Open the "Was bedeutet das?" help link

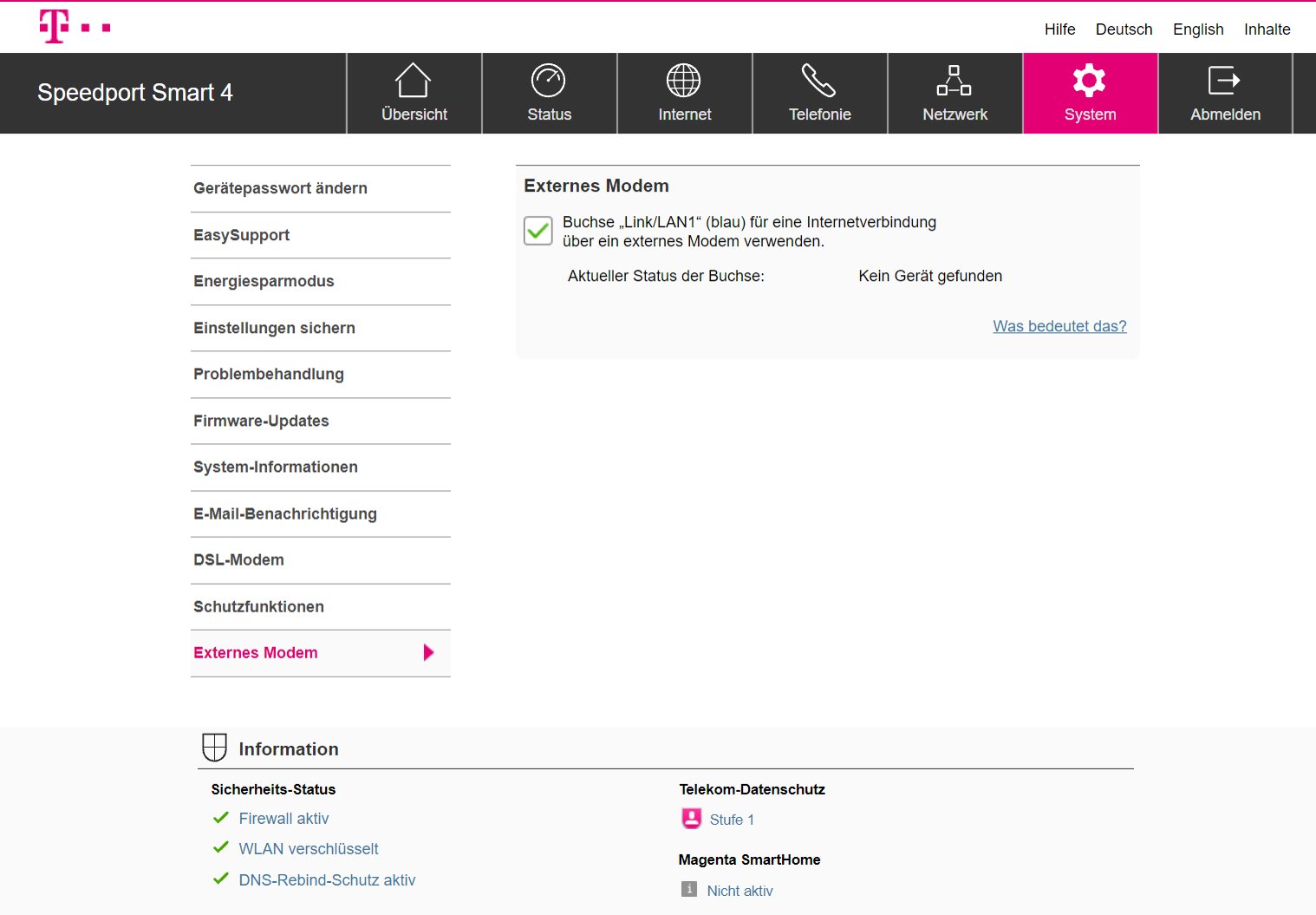click(x=1059, y=326)
